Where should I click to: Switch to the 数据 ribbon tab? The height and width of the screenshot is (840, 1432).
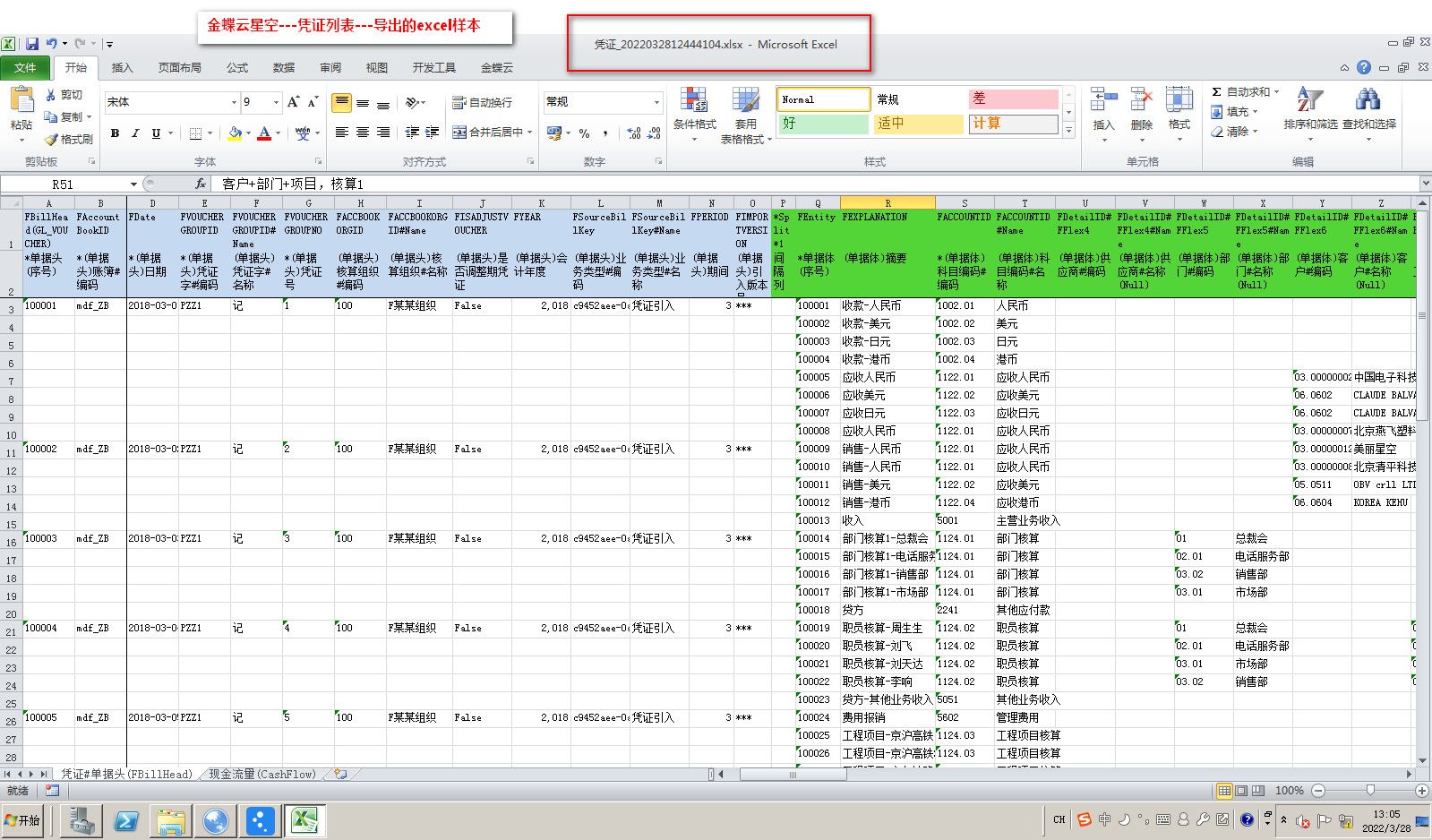(x=284, y=68)
